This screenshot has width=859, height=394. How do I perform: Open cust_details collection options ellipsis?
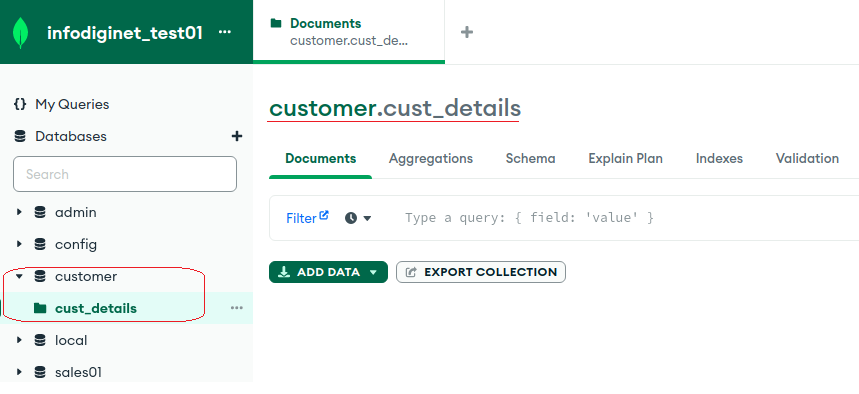[x=237, y=308]
